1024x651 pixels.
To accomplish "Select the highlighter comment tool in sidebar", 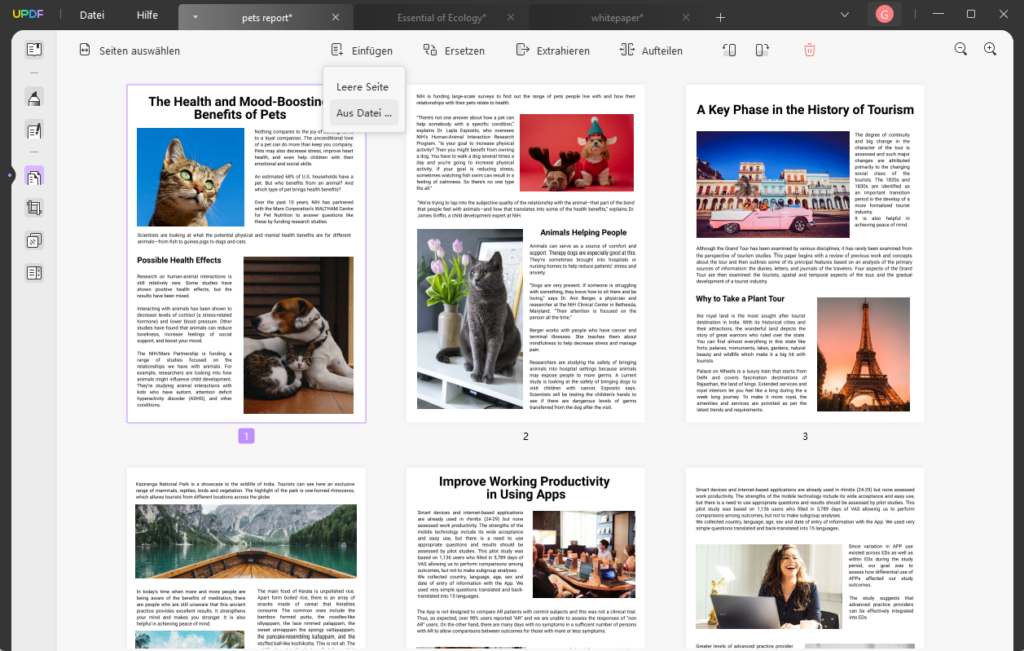I will tap(35, 98).
